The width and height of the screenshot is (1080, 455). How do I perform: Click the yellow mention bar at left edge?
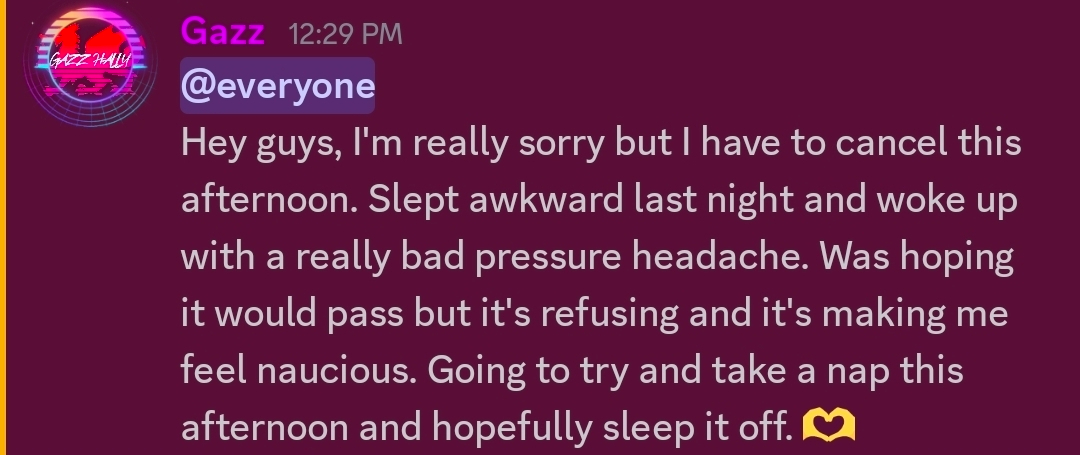coord(3,227)
